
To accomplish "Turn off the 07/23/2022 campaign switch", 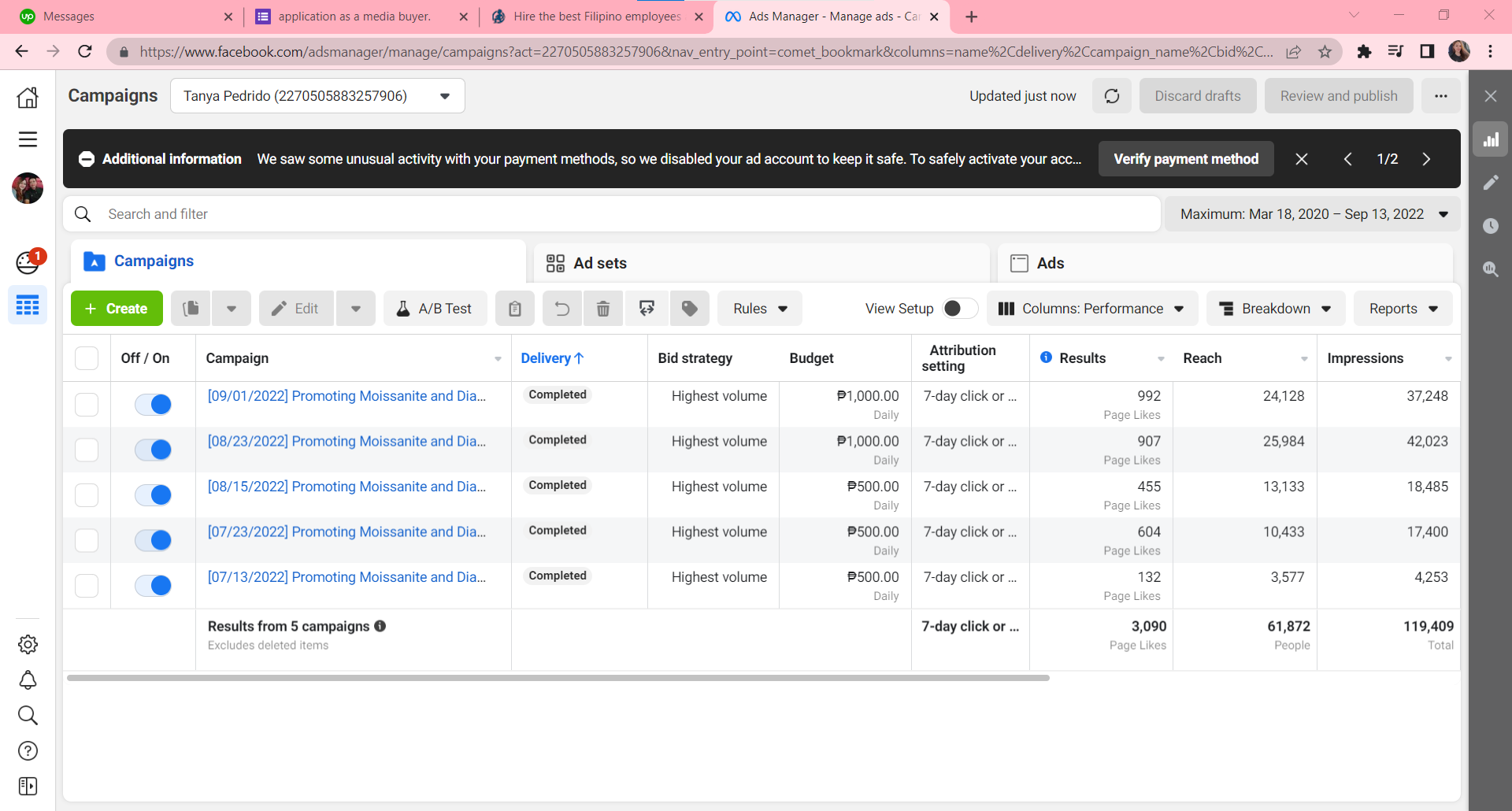I will [x=154, y=540].
